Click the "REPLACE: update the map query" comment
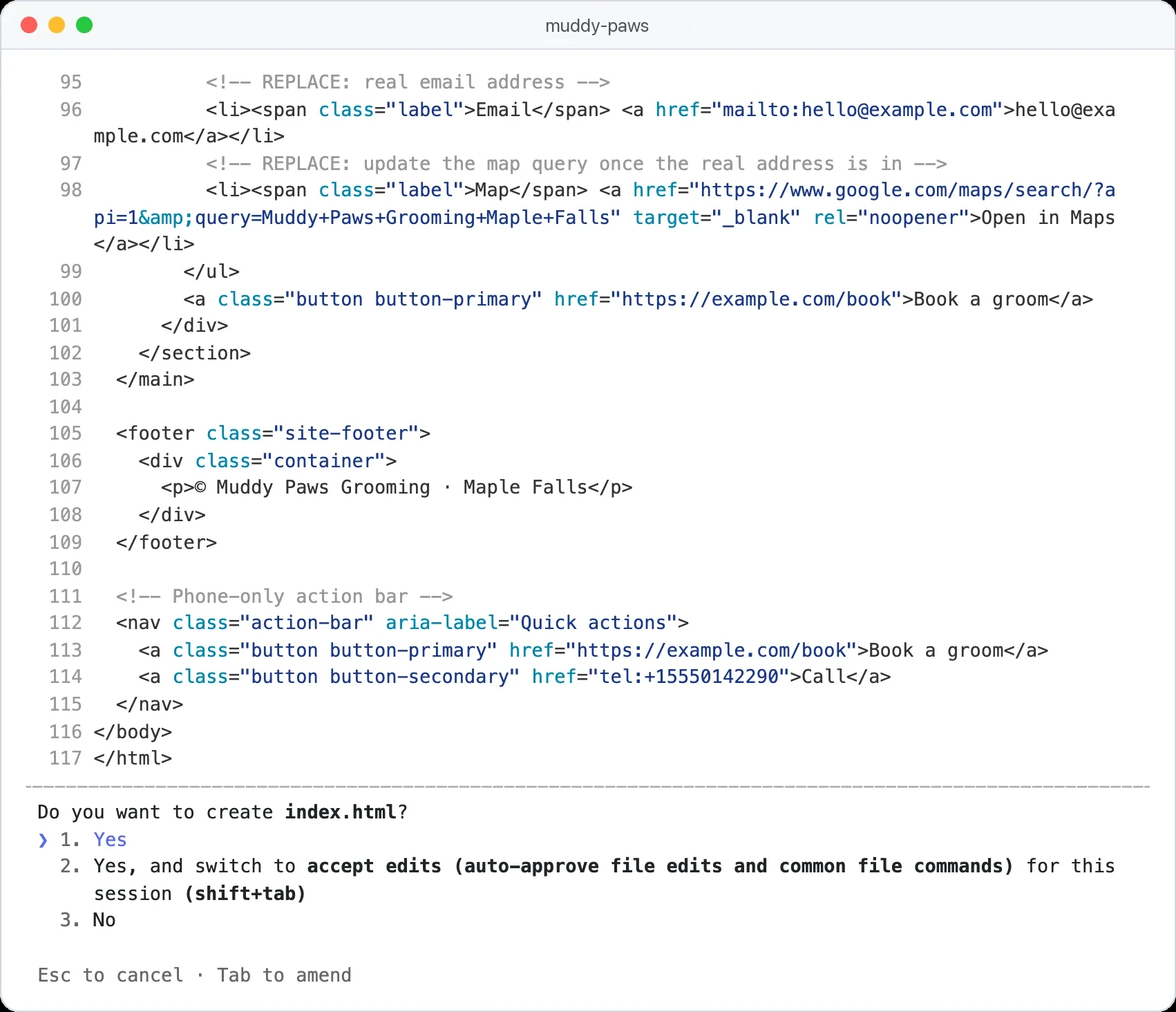The width and height of the screenshot is (1176, 1012). point(576,164)
